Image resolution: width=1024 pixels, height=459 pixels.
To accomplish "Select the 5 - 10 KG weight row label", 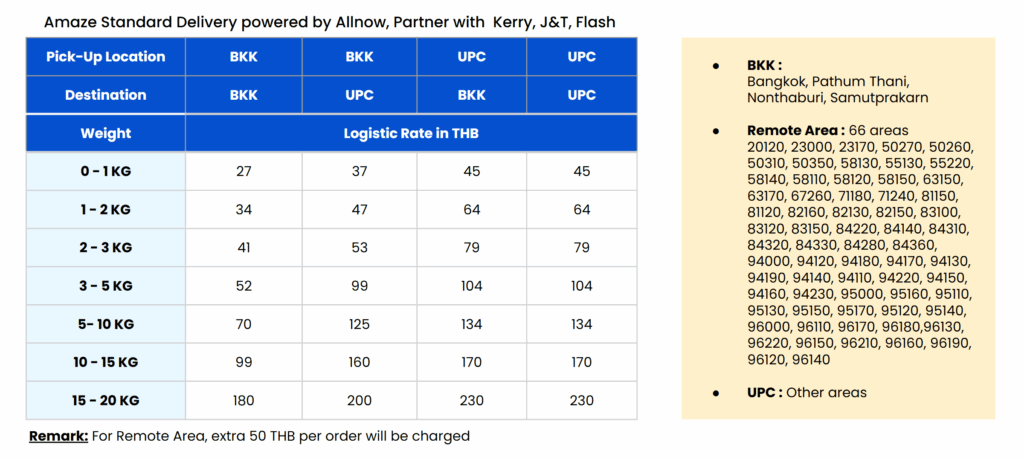I will tap(105, 324).
